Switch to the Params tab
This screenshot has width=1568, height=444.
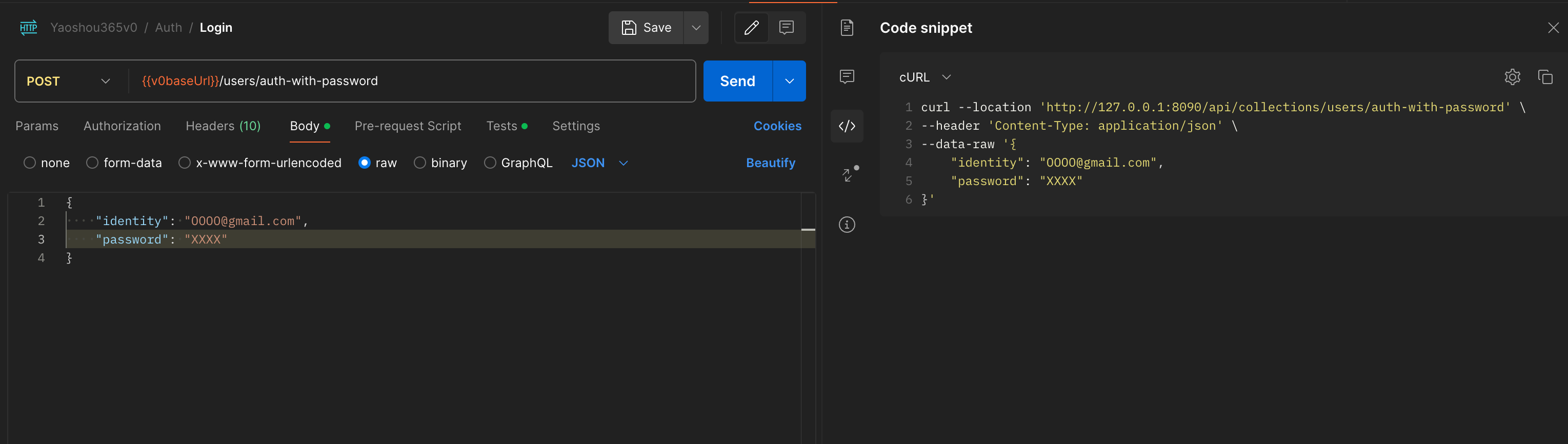[37, 126]
